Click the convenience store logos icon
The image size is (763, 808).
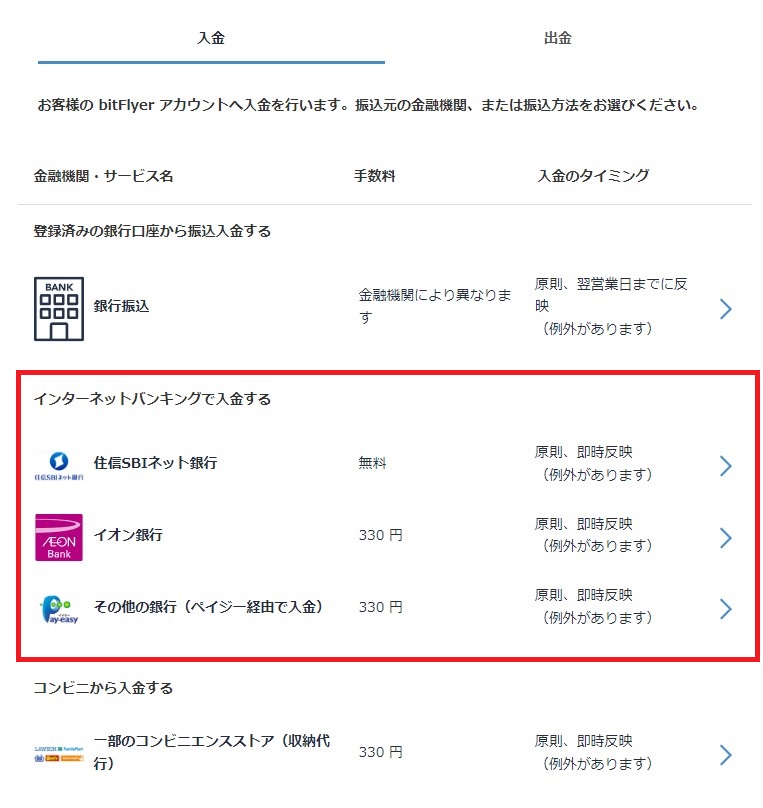pyautogui.click(x=59, y=753)
